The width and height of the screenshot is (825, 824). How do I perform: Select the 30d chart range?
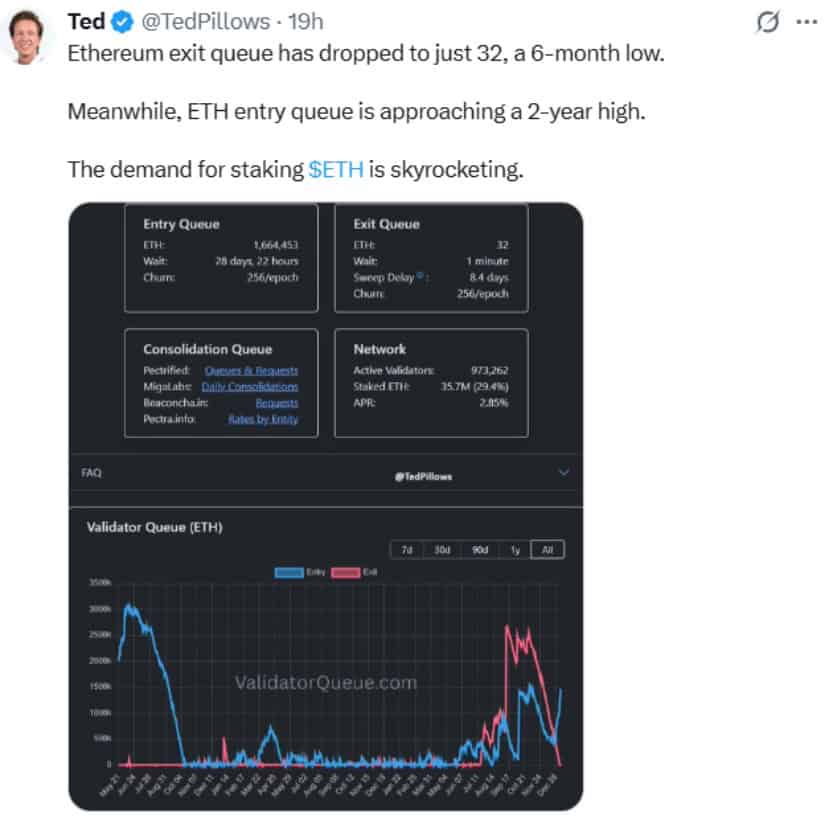441,549
